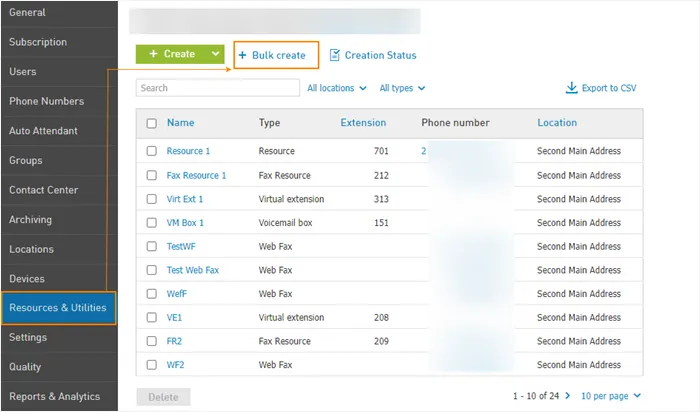Go to Users in the sidebar
Screen dimensions: 700x412
click(59, 71)
